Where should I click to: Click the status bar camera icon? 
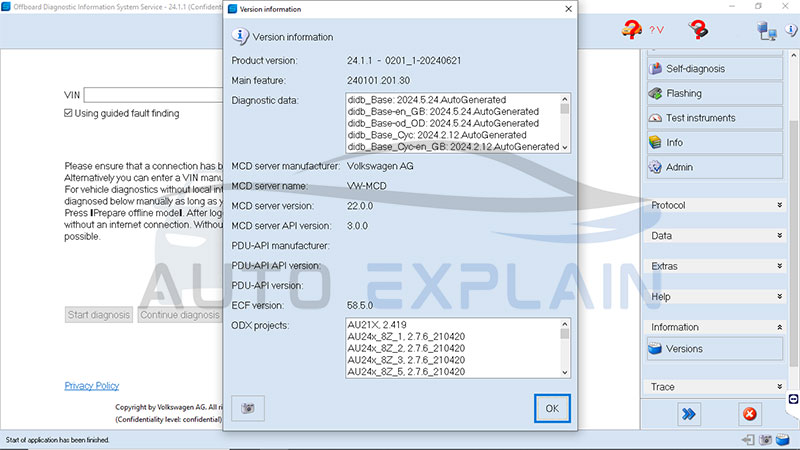point(765,439)
